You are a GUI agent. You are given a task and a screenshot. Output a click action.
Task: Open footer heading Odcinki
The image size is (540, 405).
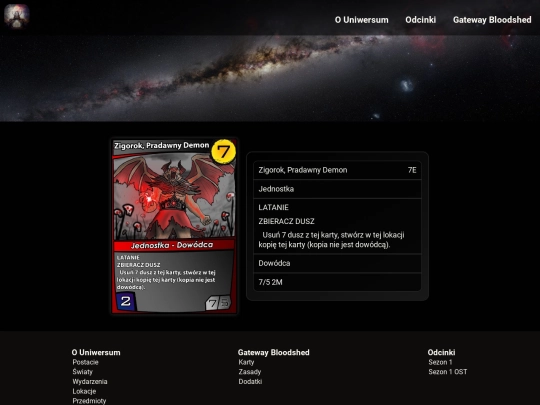441,352
